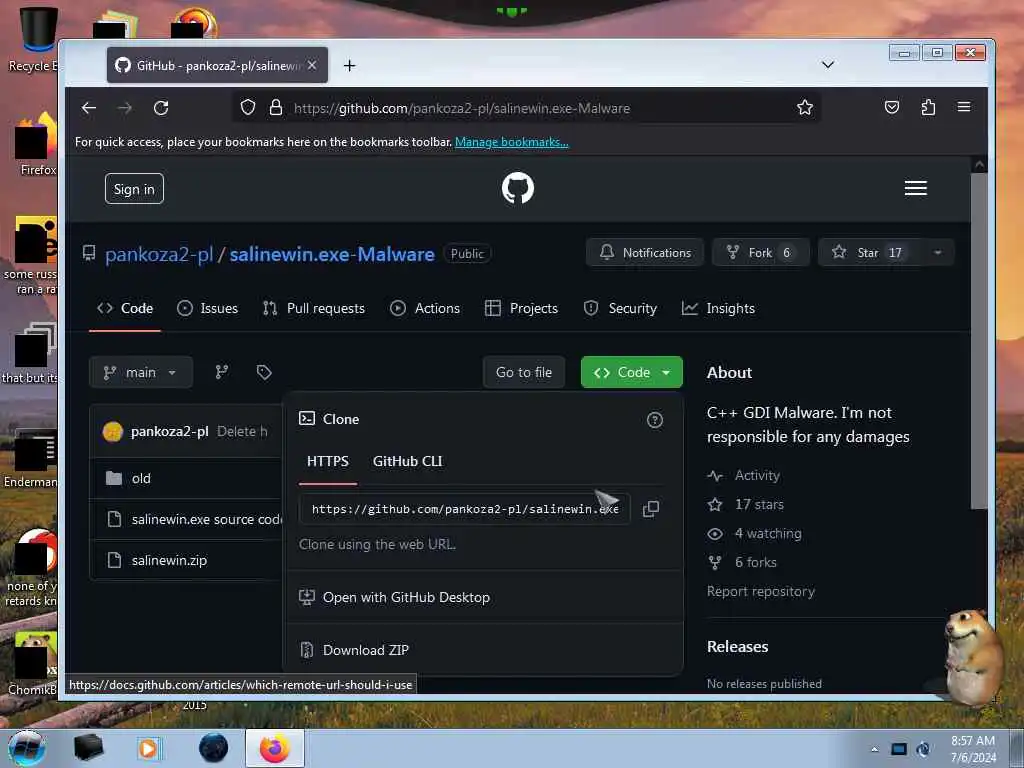1024x768 pixels.
Task: Open the 4 watching link
Action: 755,534
